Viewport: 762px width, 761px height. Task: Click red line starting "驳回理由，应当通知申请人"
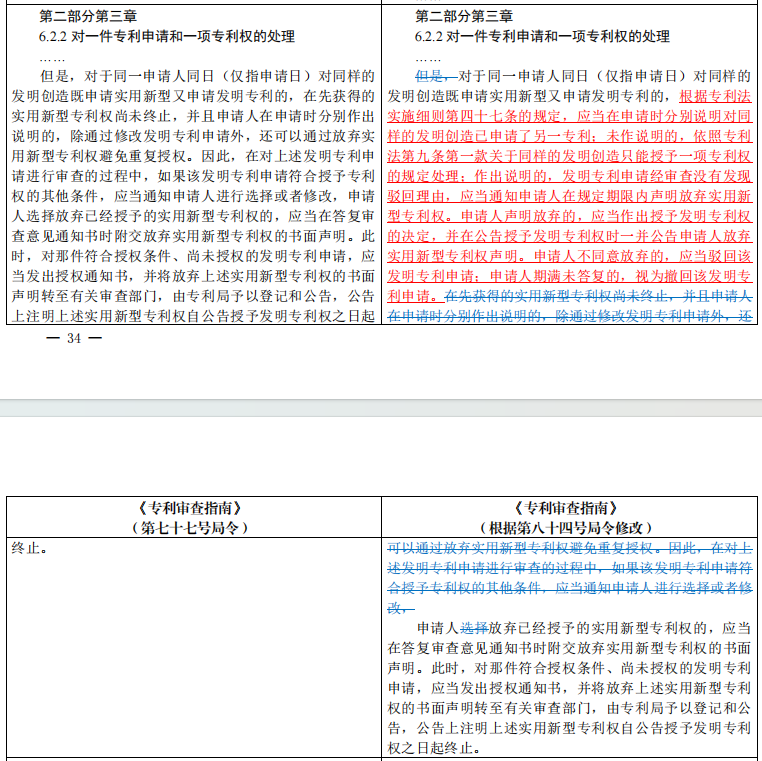point(570,196)
